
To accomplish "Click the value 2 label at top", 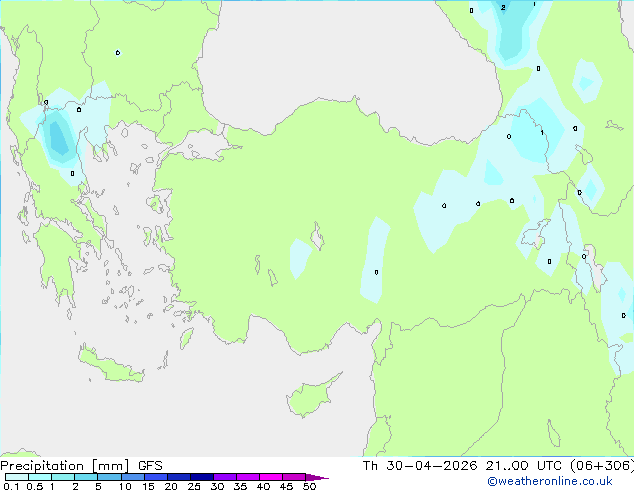I will 503,7.
